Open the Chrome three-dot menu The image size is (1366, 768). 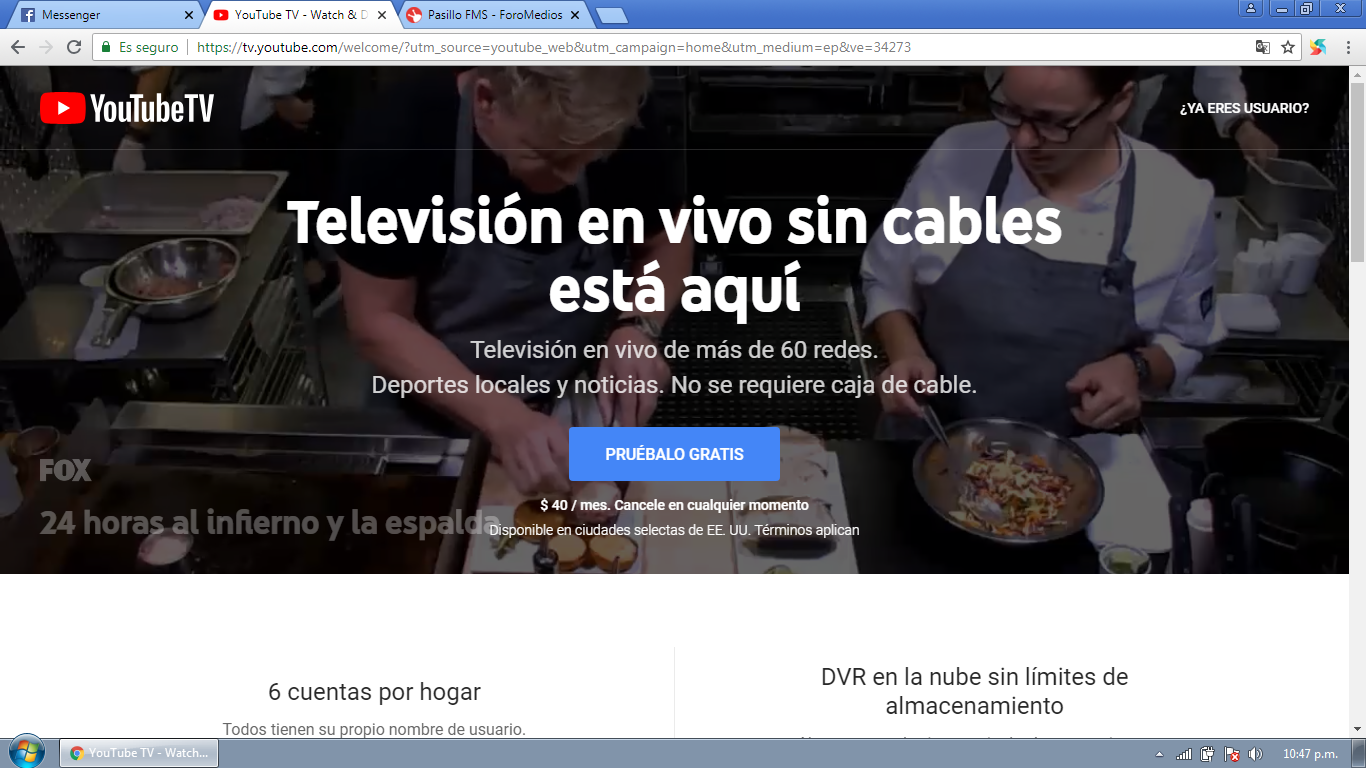pyautogui.click(x=1346, y=47)
